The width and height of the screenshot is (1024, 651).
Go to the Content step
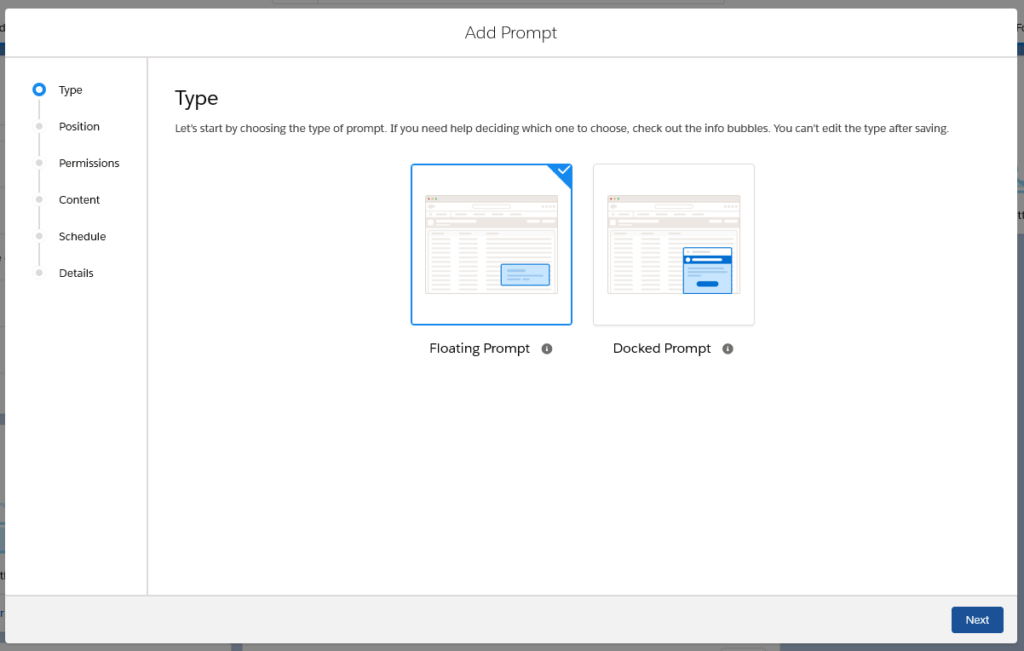click(x=79, y=200)
